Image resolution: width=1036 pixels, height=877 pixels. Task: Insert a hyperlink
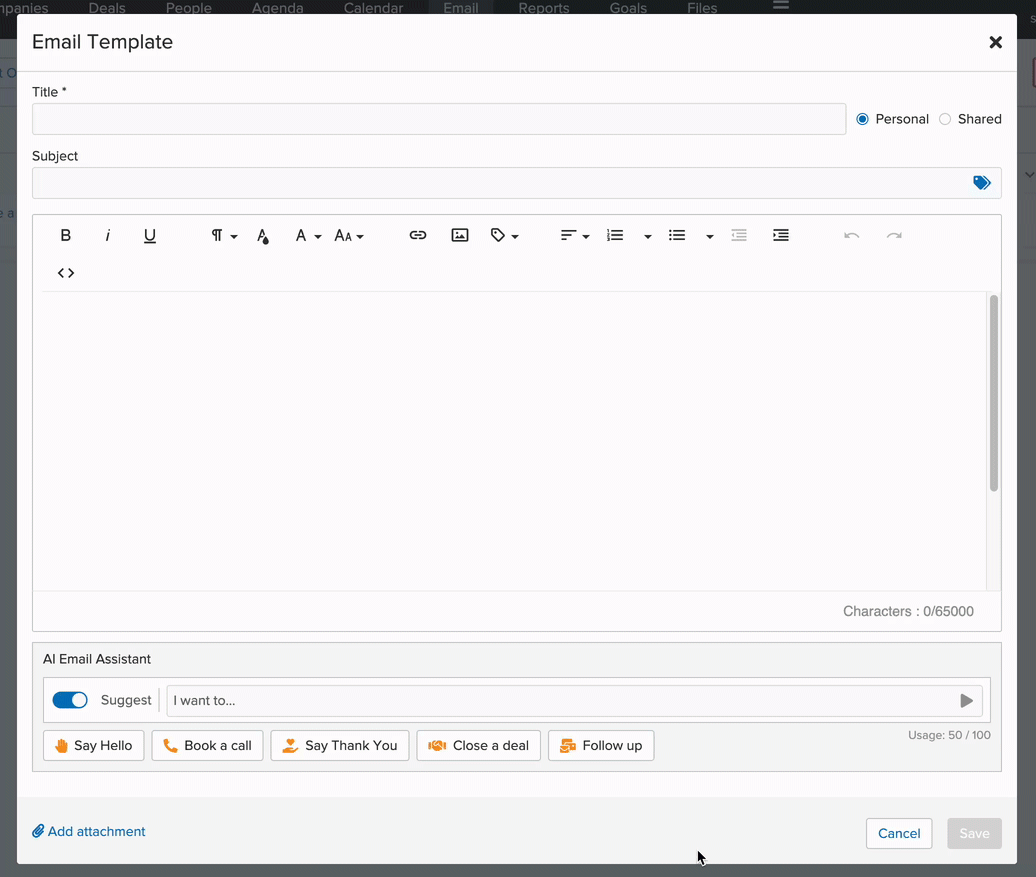pyautogui.click(x=417, y=235)
